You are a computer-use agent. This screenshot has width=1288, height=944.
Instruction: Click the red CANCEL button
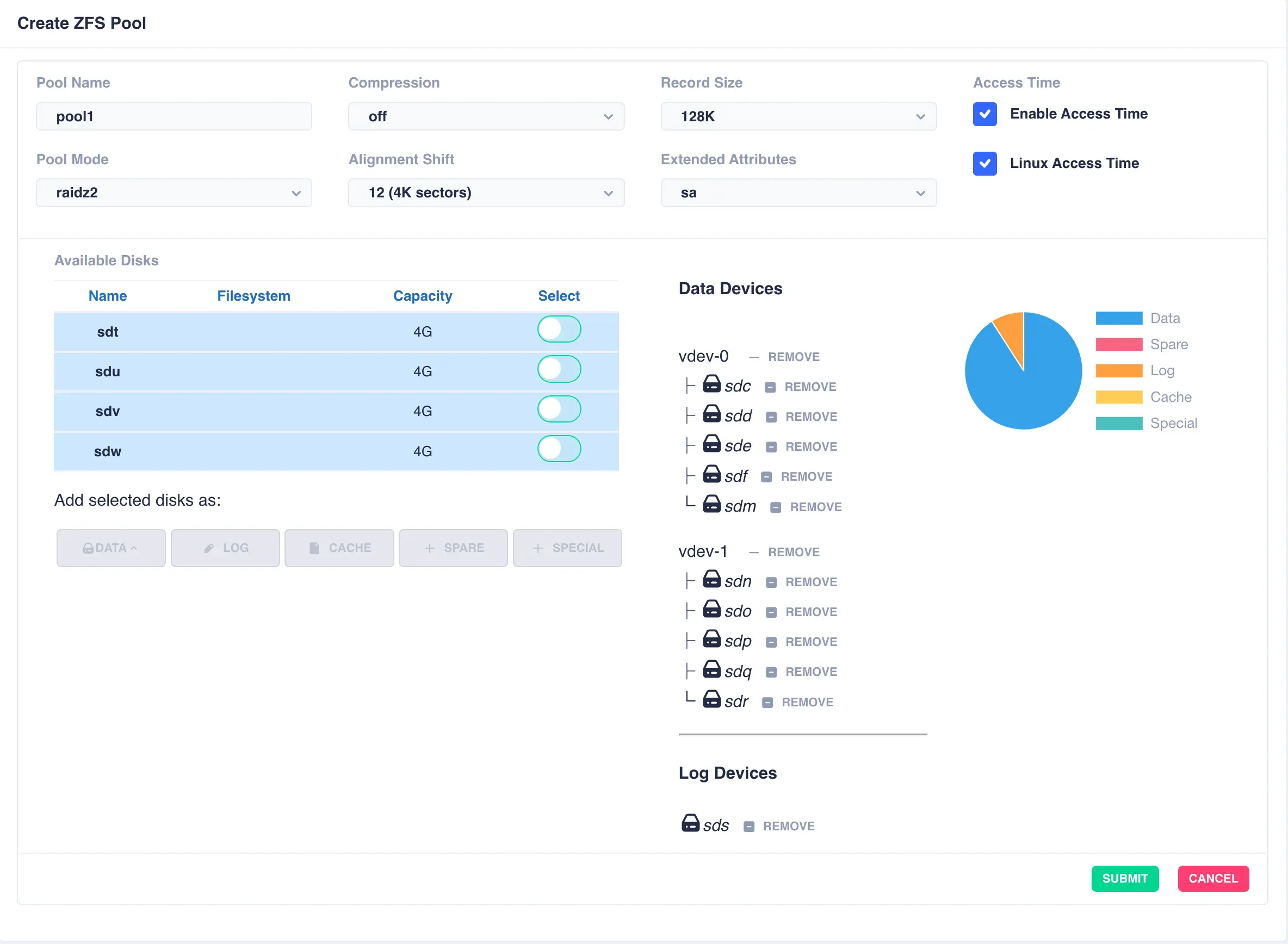[1212, 878]
